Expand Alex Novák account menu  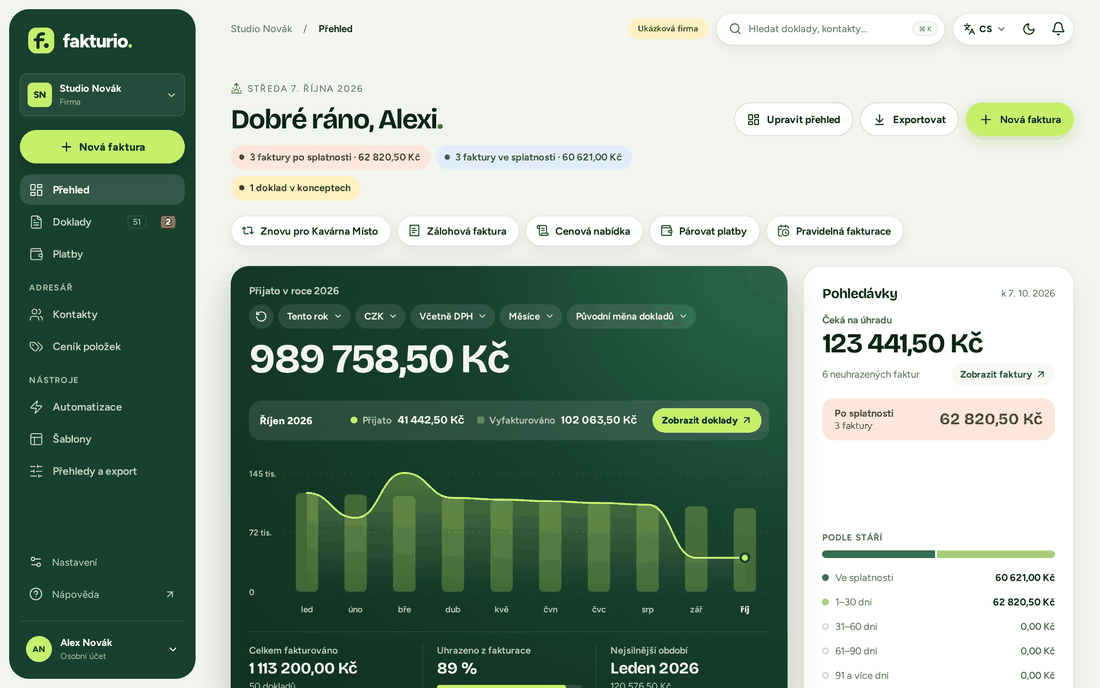coord(102,649)
